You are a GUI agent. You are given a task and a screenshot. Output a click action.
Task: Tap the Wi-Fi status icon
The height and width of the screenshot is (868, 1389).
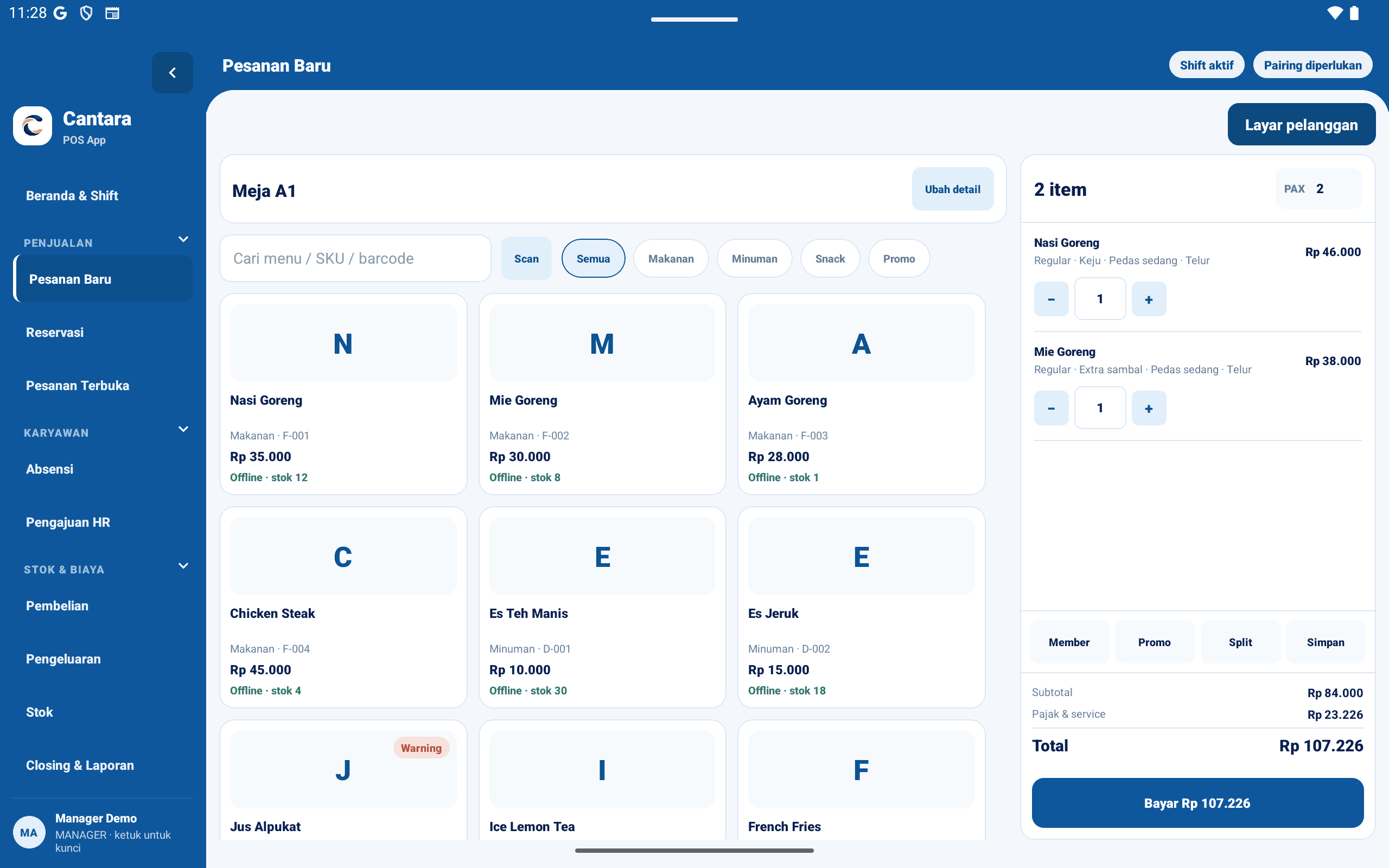1335,12
